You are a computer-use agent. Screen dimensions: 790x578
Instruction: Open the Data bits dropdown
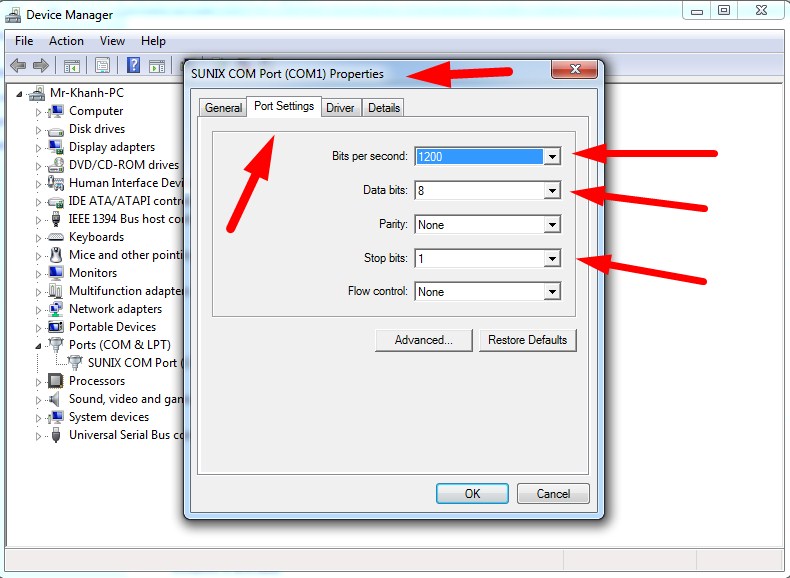click(552, 190)
